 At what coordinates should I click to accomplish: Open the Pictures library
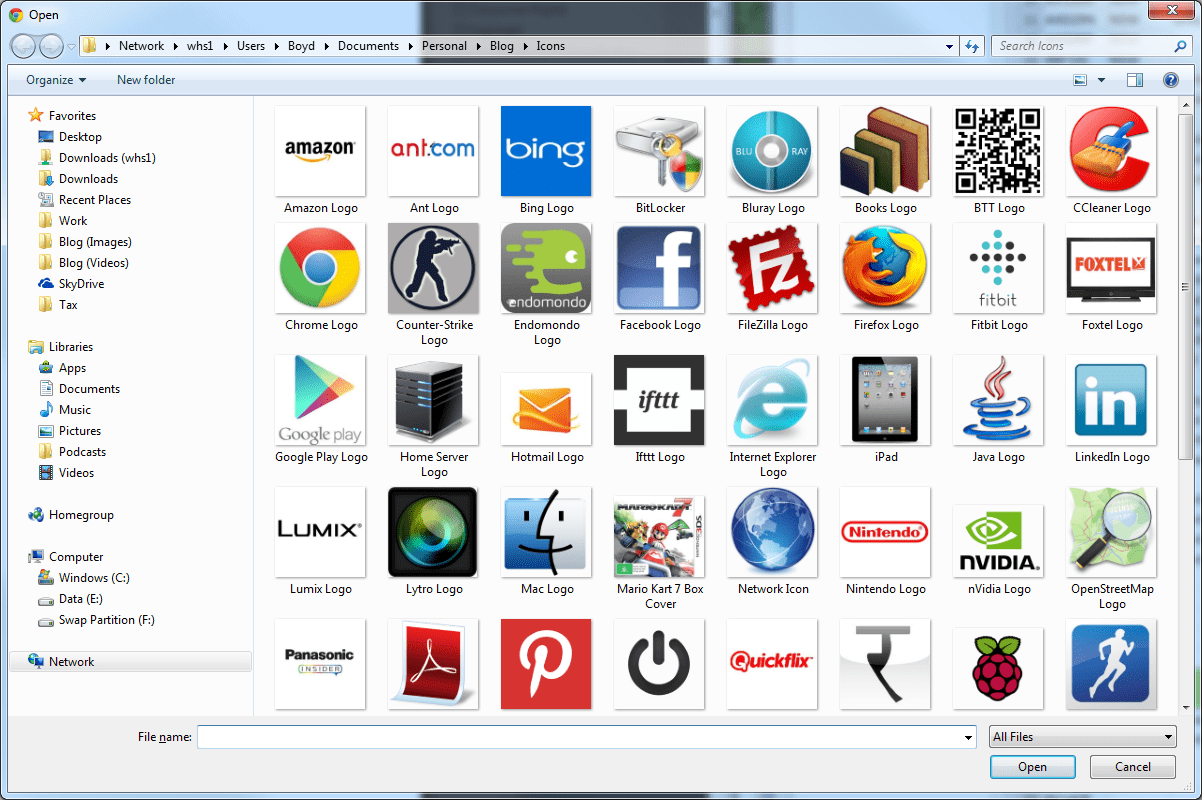pos(80,431)
